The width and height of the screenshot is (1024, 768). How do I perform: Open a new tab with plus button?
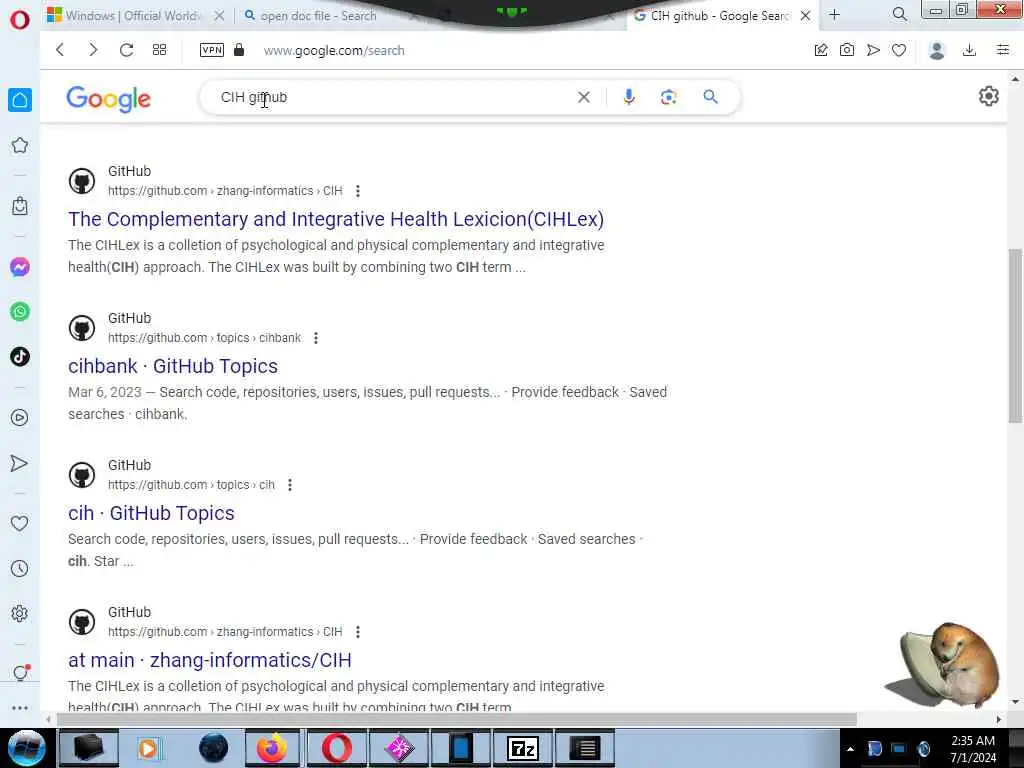pos(835,15)
